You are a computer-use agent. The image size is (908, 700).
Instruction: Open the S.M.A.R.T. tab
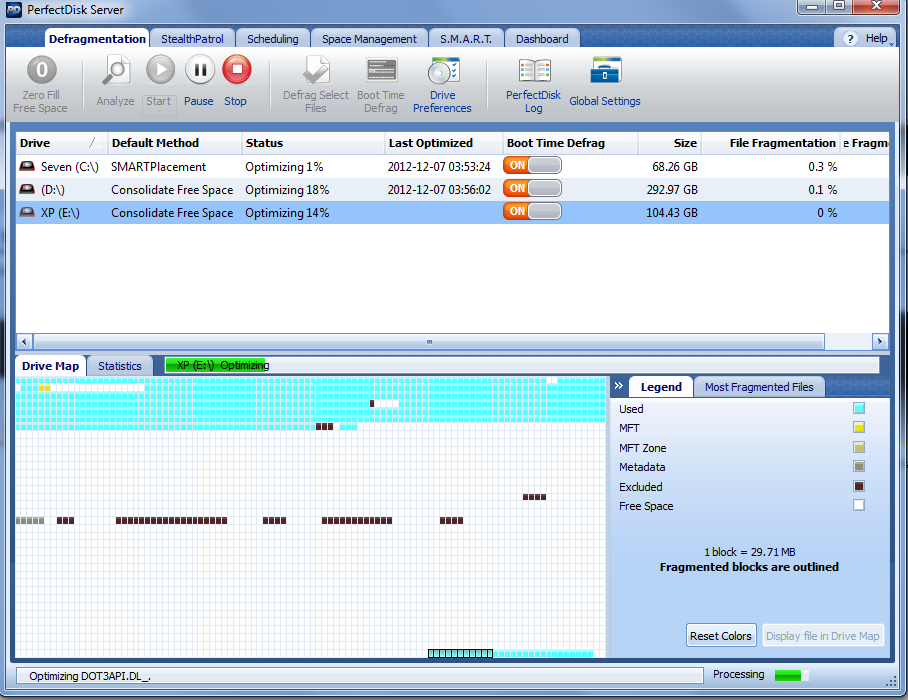[x=466, y=39]
